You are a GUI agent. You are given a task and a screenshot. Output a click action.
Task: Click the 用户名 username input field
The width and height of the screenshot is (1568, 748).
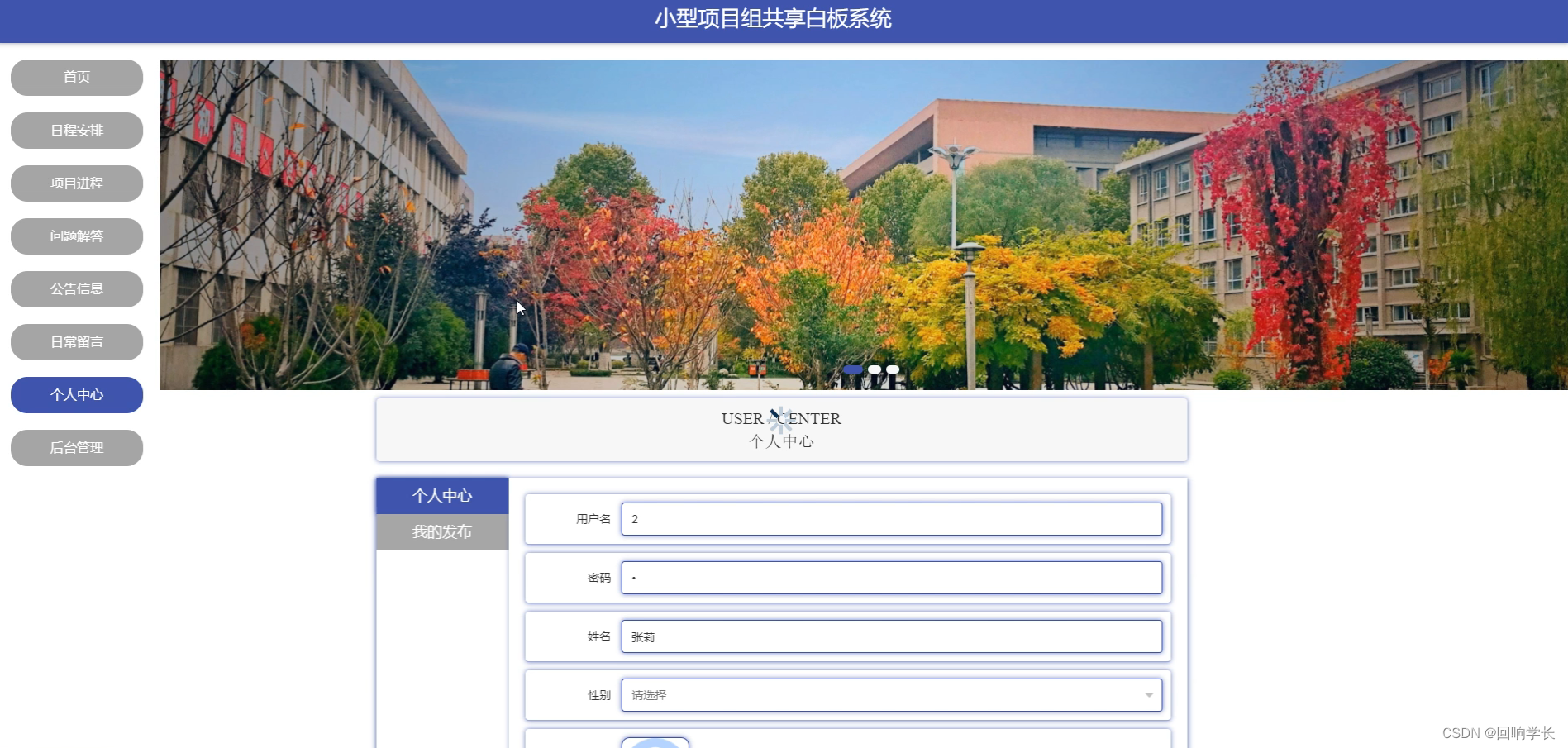click(891, 518)
